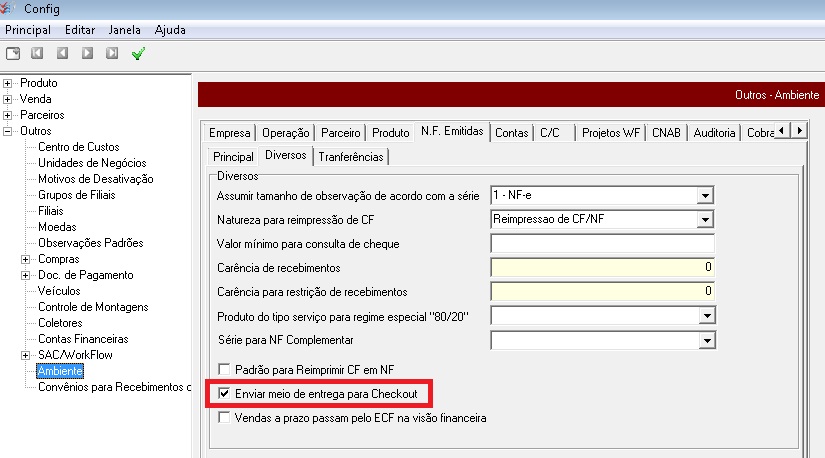Open the Tranferências sub-tab
Screen dimensions: 825x458
[x=350, y=157]
